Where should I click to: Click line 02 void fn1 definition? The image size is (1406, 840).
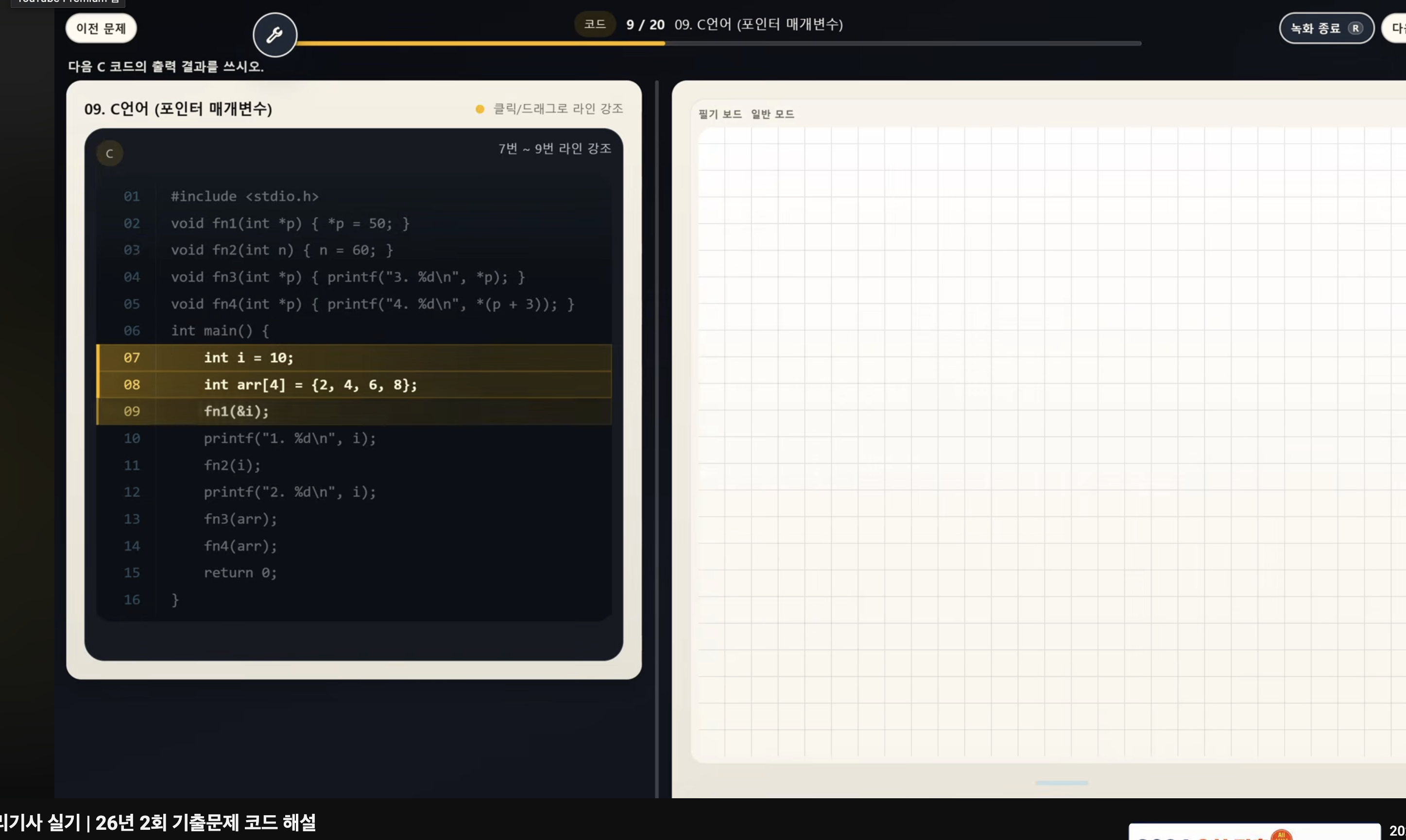[354, 223]
